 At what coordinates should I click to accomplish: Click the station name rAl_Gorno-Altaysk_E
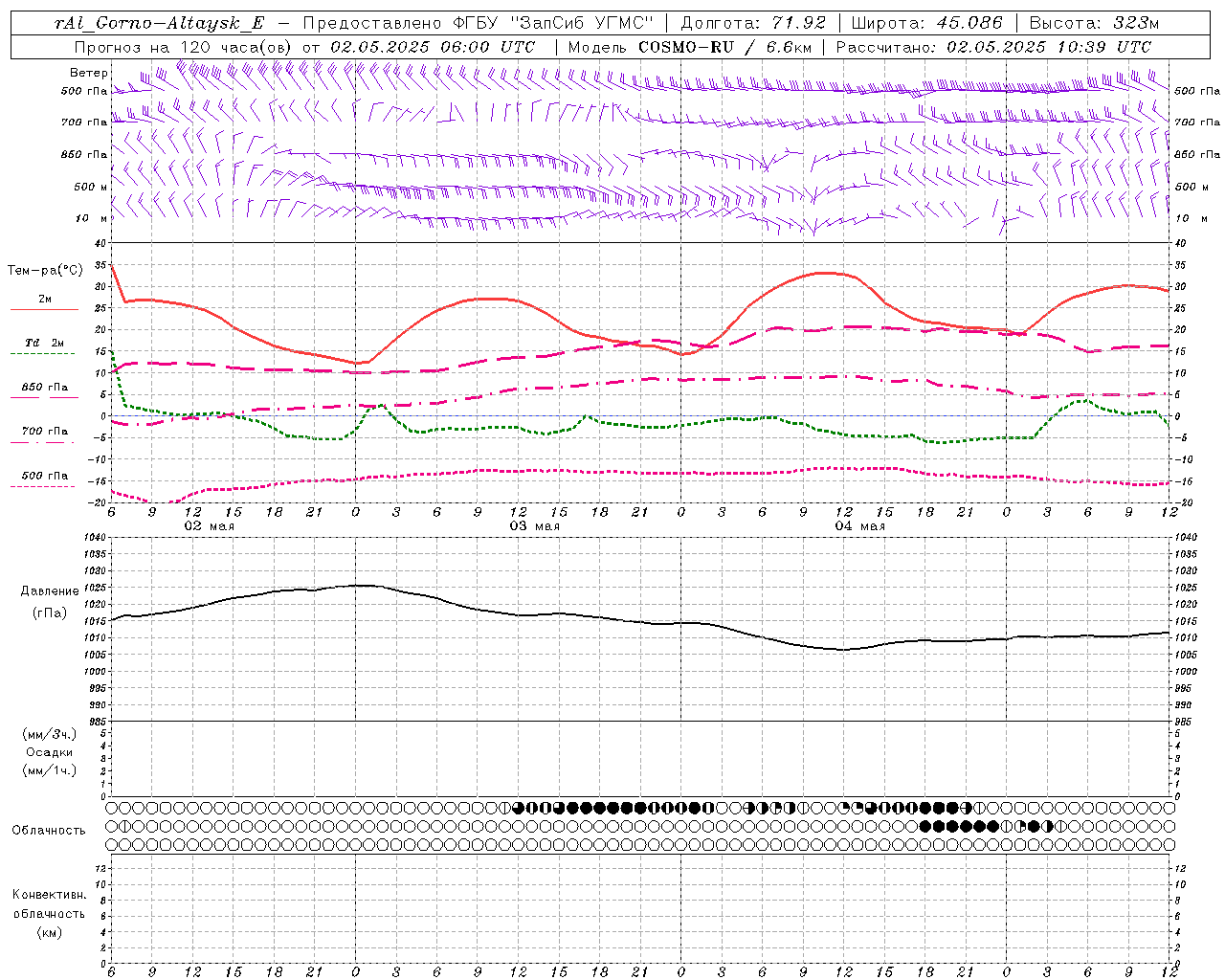click(160, 23)
